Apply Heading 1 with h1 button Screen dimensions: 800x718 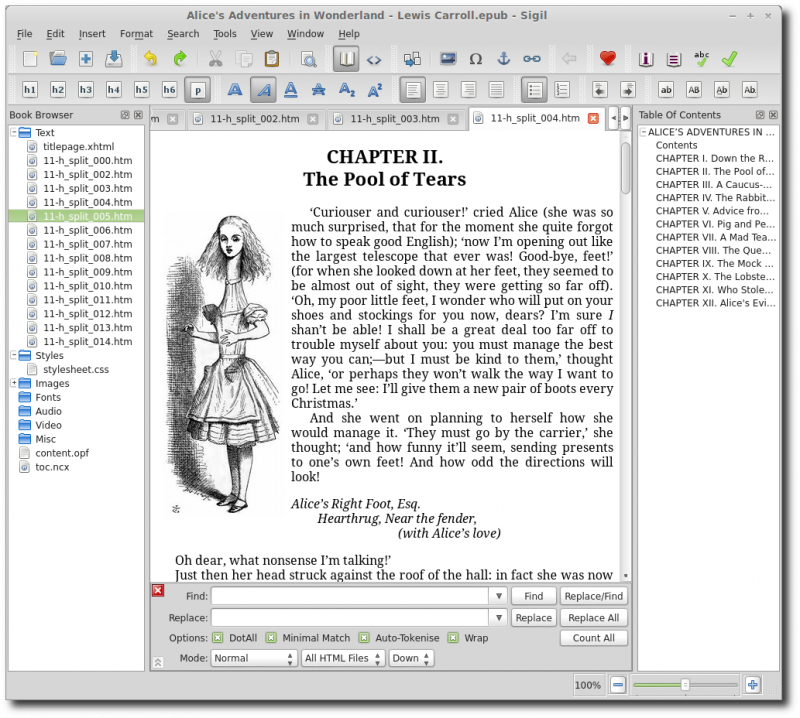pyautogui.click(x=30, y=90)
